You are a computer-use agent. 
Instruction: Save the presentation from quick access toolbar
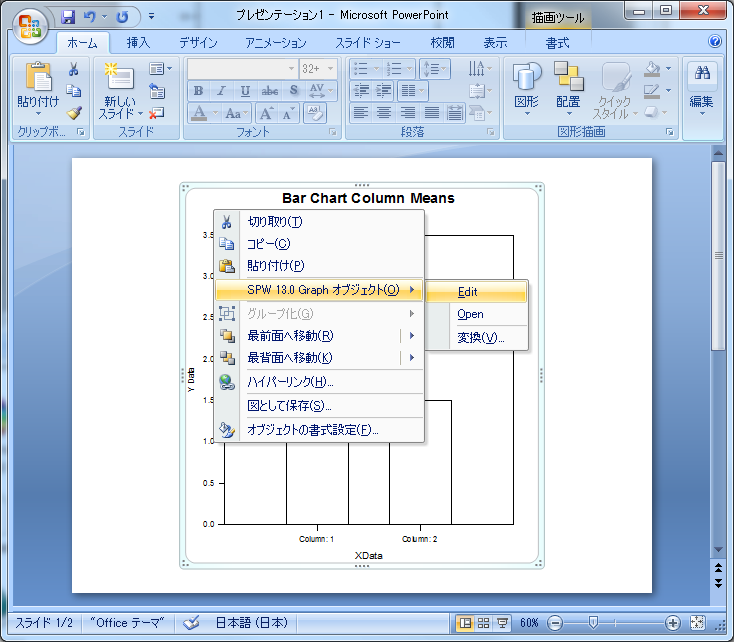(x=68, y=17)
